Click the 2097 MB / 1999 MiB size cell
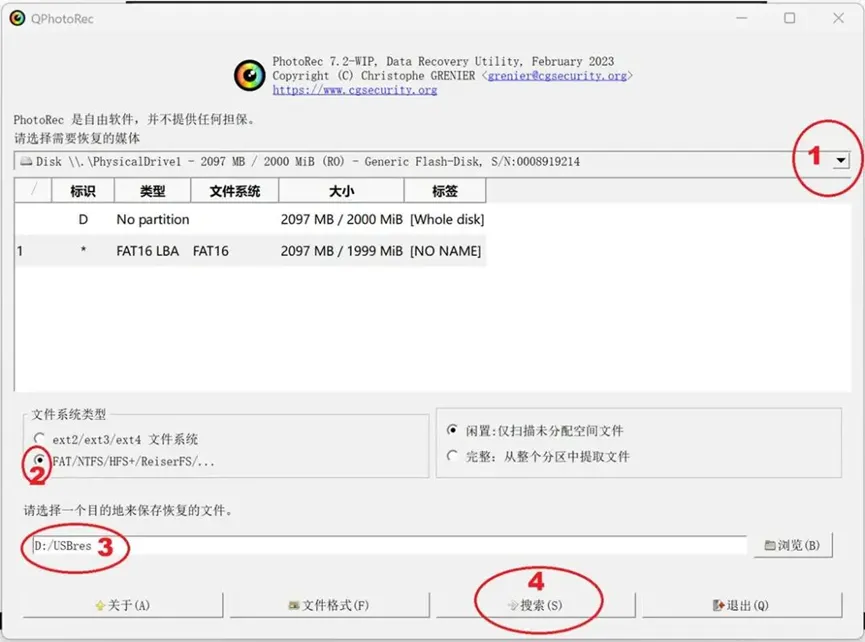The image size is (865, 642). (341, 251)
